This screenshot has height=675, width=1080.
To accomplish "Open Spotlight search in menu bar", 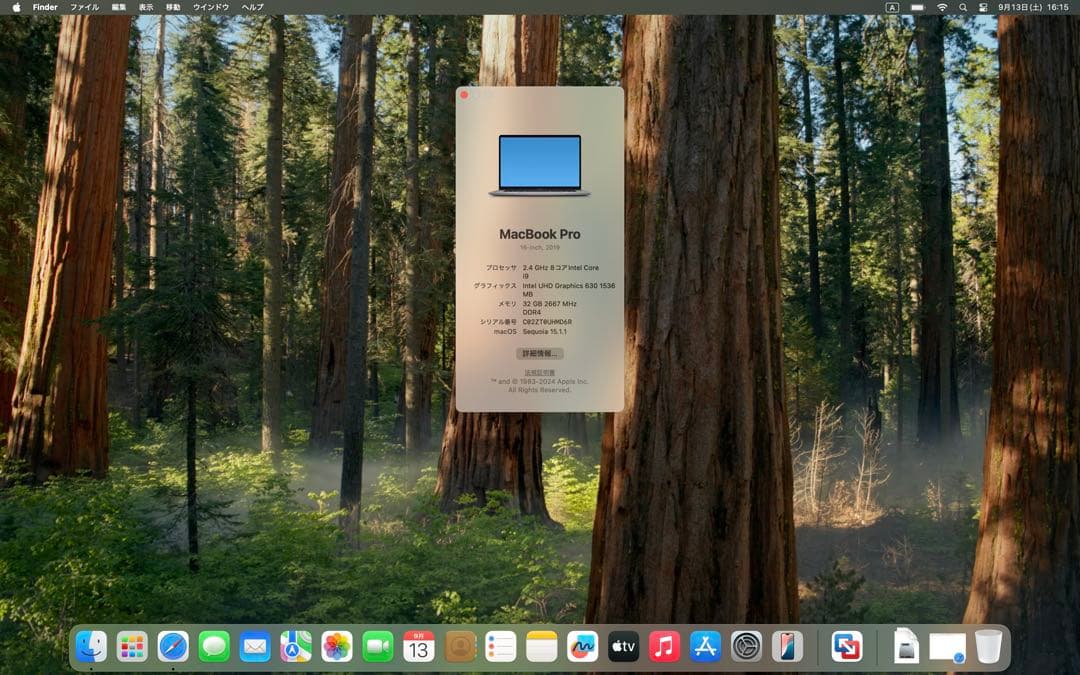I will [963, 7].
